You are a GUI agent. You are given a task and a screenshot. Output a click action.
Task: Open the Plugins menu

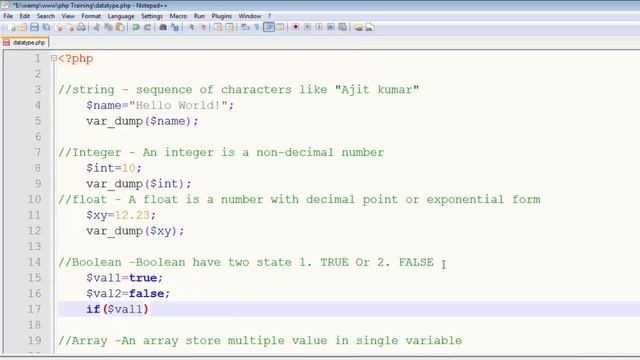tap(222, 16)
